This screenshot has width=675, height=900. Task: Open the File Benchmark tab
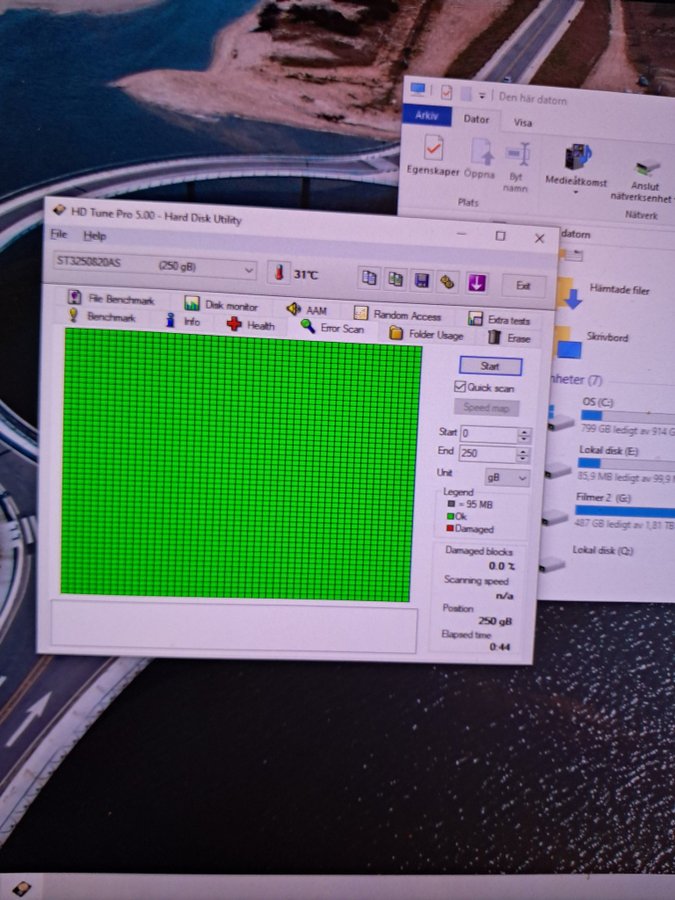click(111, 298)
